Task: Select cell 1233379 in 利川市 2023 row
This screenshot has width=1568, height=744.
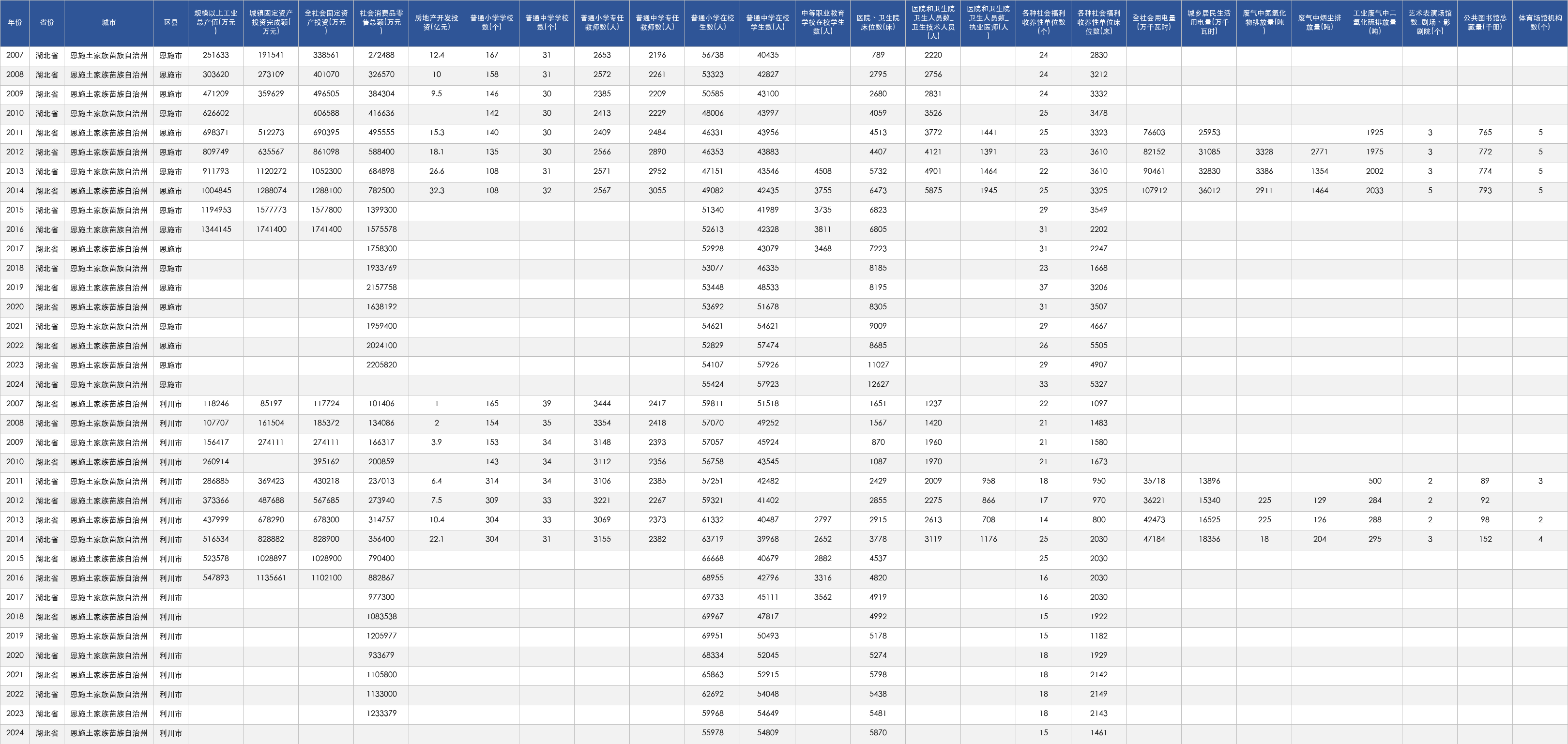Action: point(381,714)
